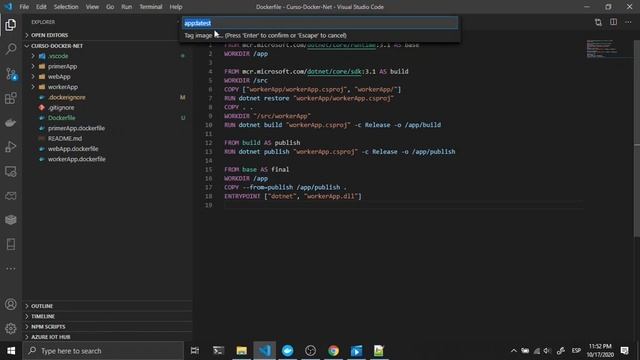Image resolution: width=640 pixels, height=360 pixels.
Task: Open the Run and Debug view
Action: click(11, 147)
